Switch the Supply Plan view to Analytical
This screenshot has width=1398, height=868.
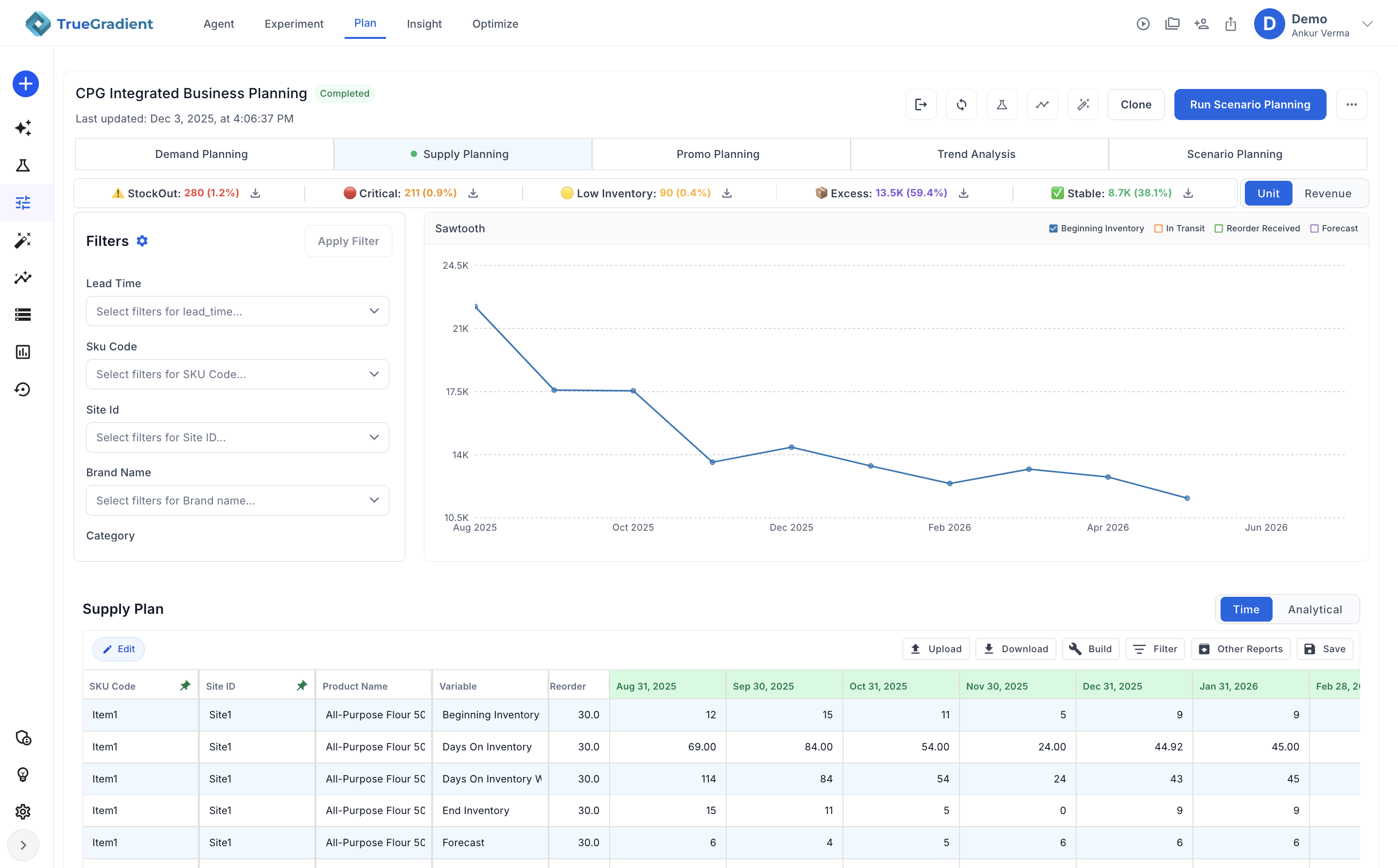click(x=1315, y=609)
